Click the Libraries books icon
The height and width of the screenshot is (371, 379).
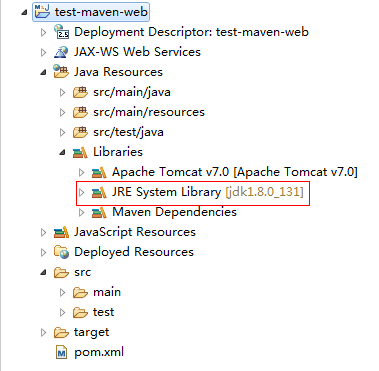80,152
